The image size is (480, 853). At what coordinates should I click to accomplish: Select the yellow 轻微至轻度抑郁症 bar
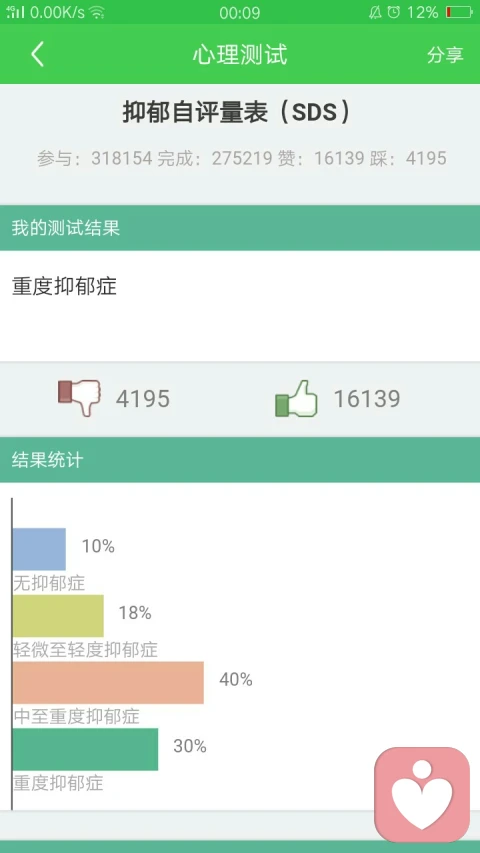pos(58,616)
